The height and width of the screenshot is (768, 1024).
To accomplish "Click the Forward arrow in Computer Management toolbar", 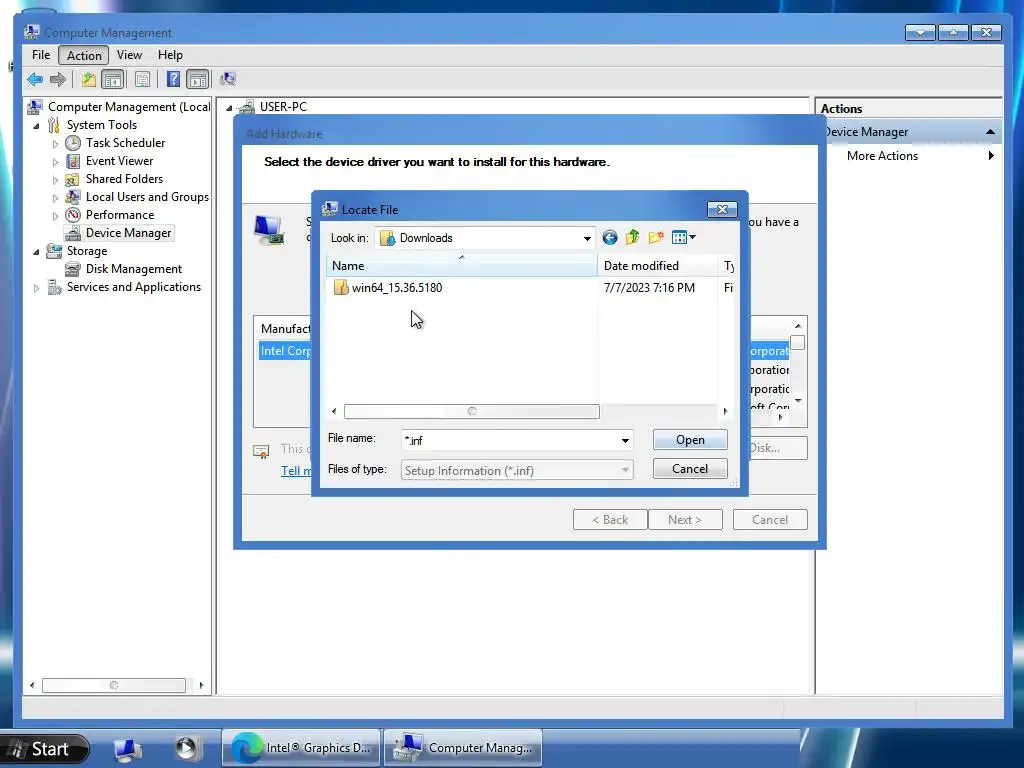I will (x=58, y=80).
